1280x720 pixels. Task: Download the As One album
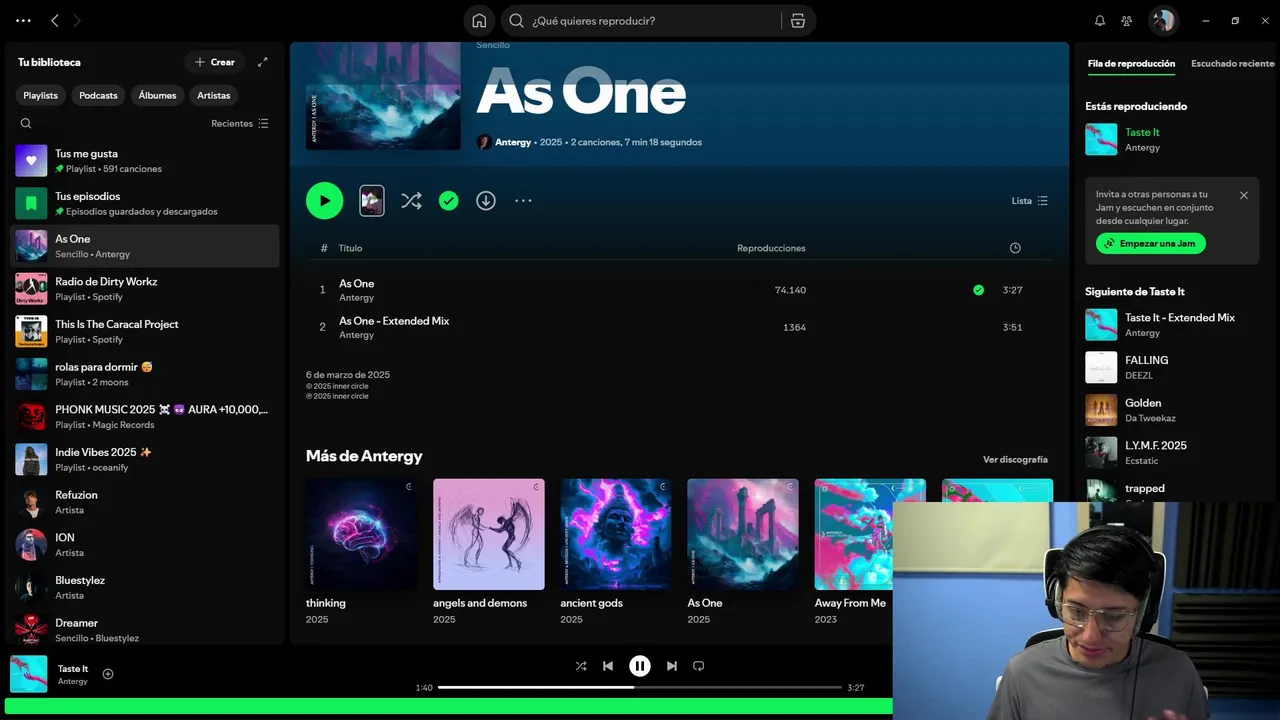[x=486, y=200]
